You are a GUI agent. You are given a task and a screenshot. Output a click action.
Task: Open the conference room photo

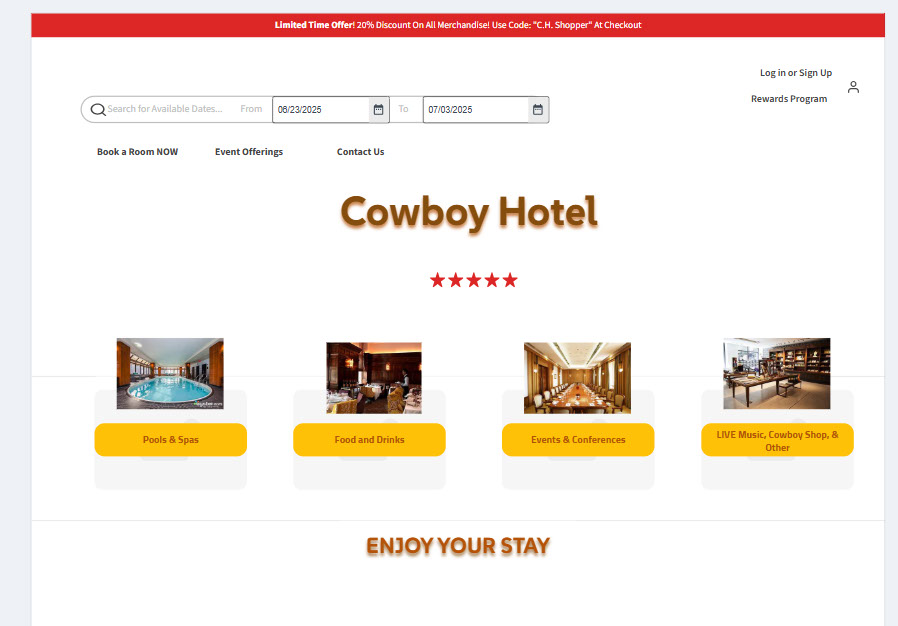[x=577, y=378]
